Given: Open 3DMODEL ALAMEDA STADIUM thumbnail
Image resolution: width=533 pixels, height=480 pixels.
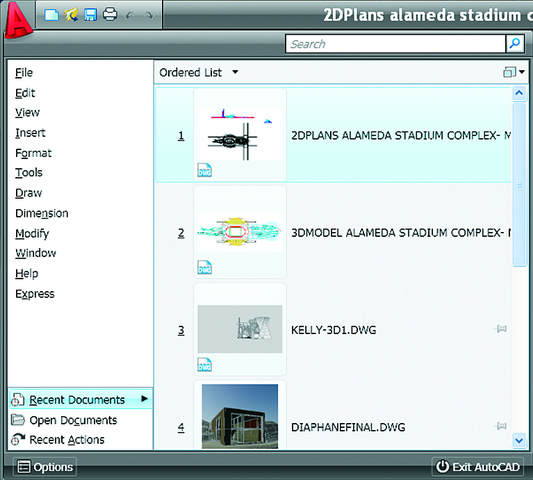Looking at the screenshot, I should (x=240, y=232).
